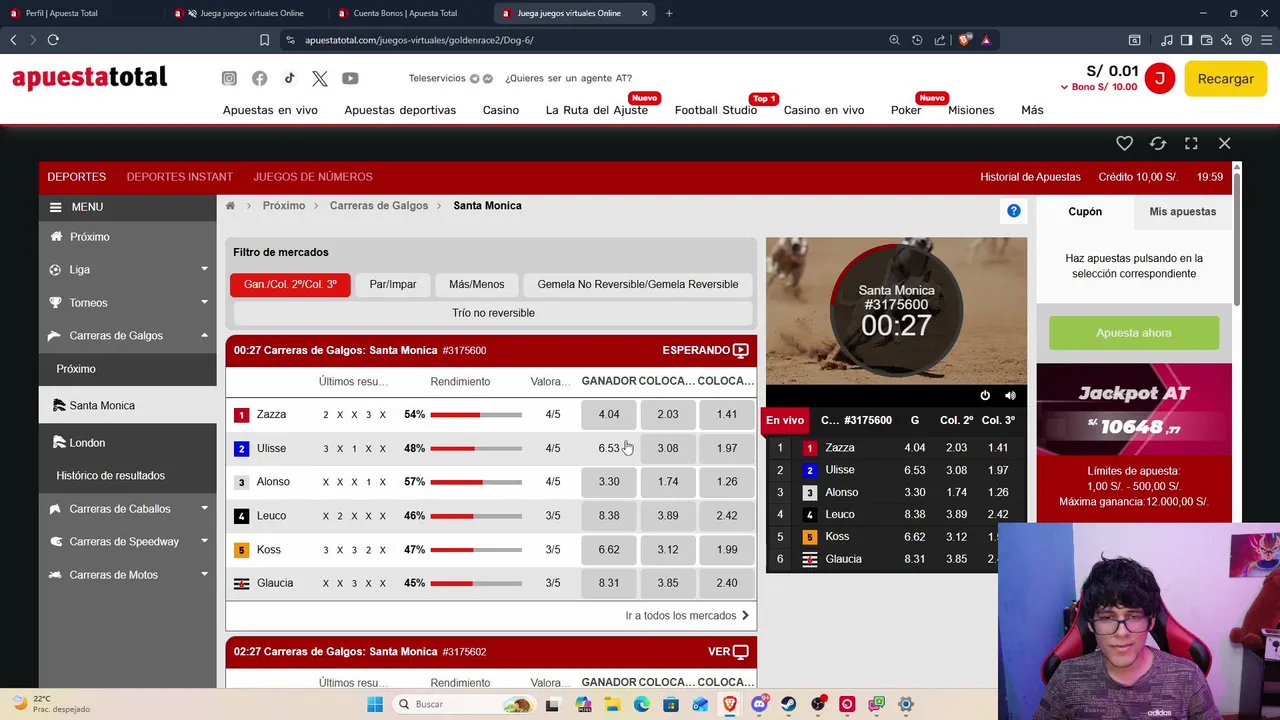Select Gemela No Reversible/Gemela Reversible filter
Viewport: 1280px width, 720px height.
pyautogui.click(x=638, y=285)
